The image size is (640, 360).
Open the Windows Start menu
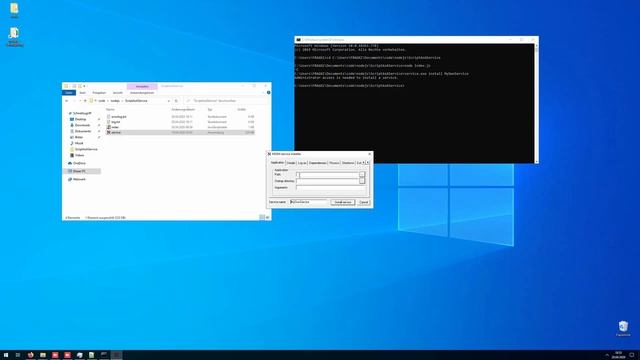coord(6,355)
